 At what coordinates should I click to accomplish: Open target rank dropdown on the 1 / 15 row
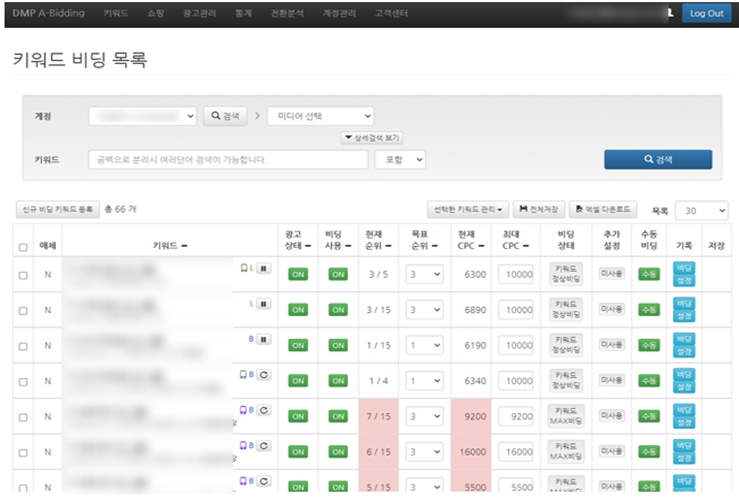click(x=424, y=345)
